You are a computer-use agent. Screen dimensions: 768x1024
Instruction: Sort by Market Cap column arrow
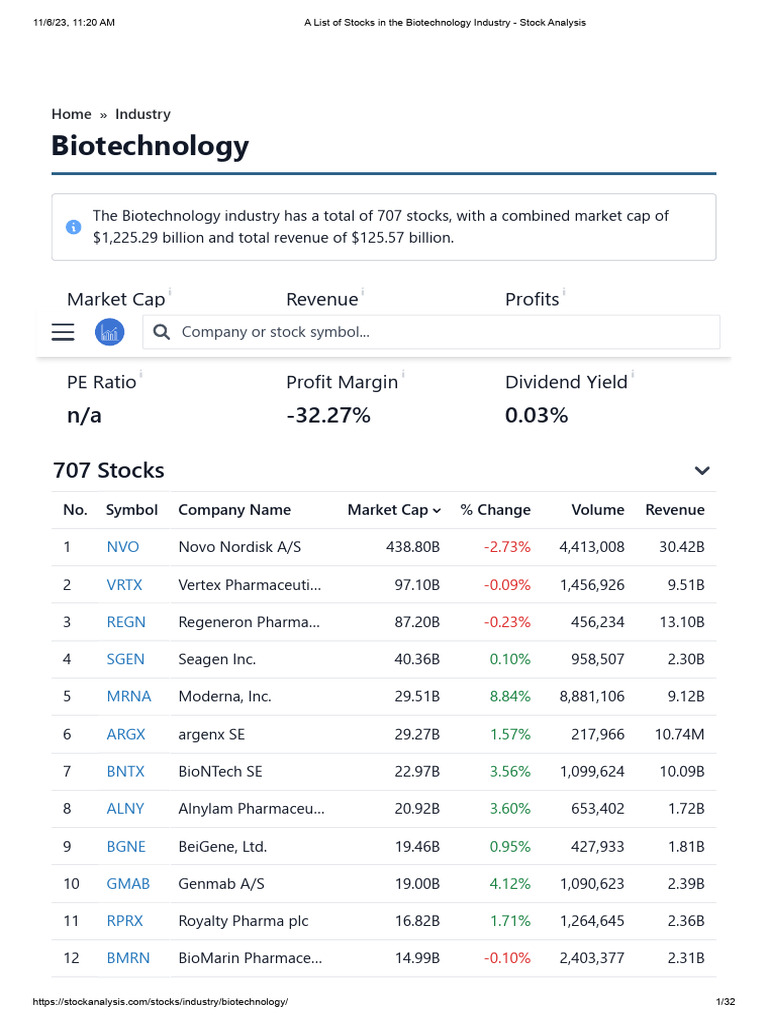click(x=437, y=510)
